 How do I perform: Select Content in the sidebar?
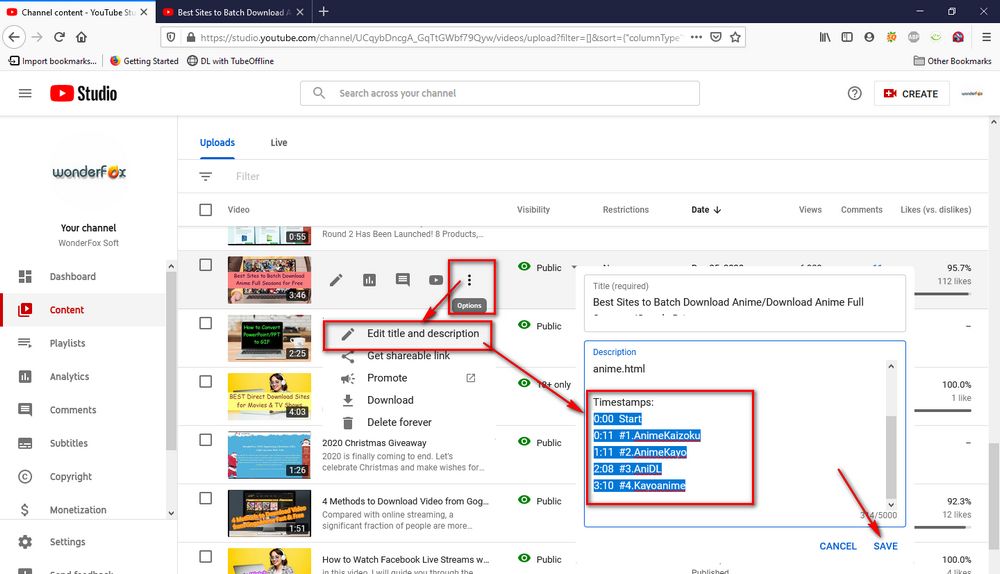pyautogui.click(x=66, y=310)
